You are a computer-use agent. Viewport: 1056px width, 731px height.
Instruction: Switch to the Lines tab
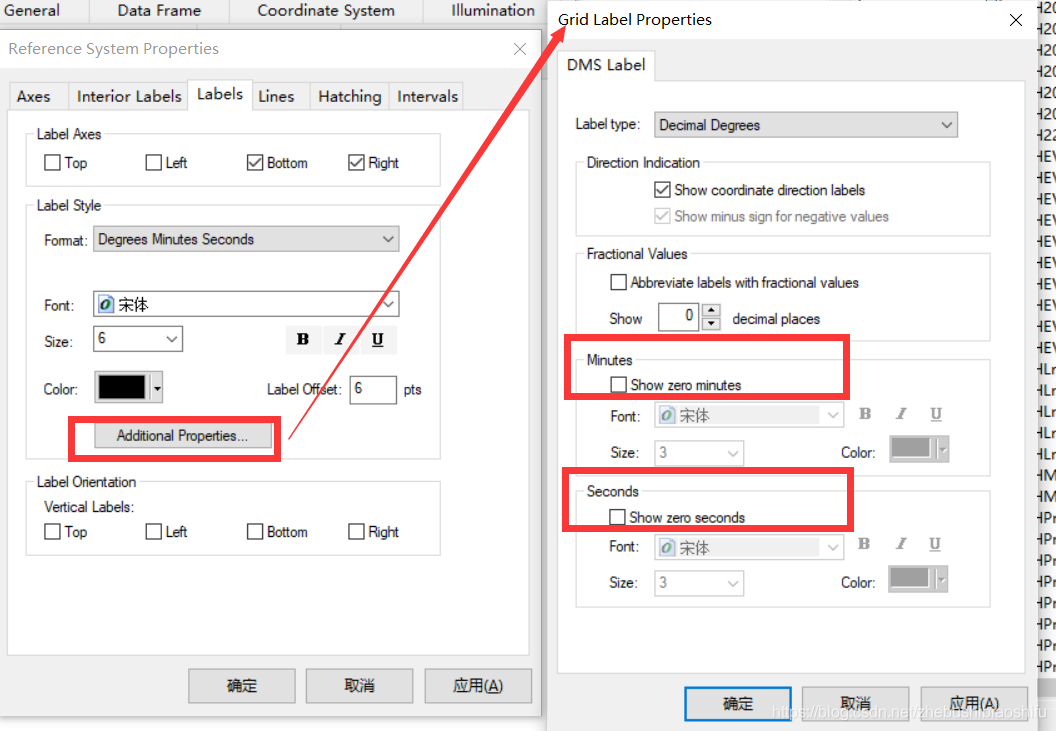pos(277,96)
